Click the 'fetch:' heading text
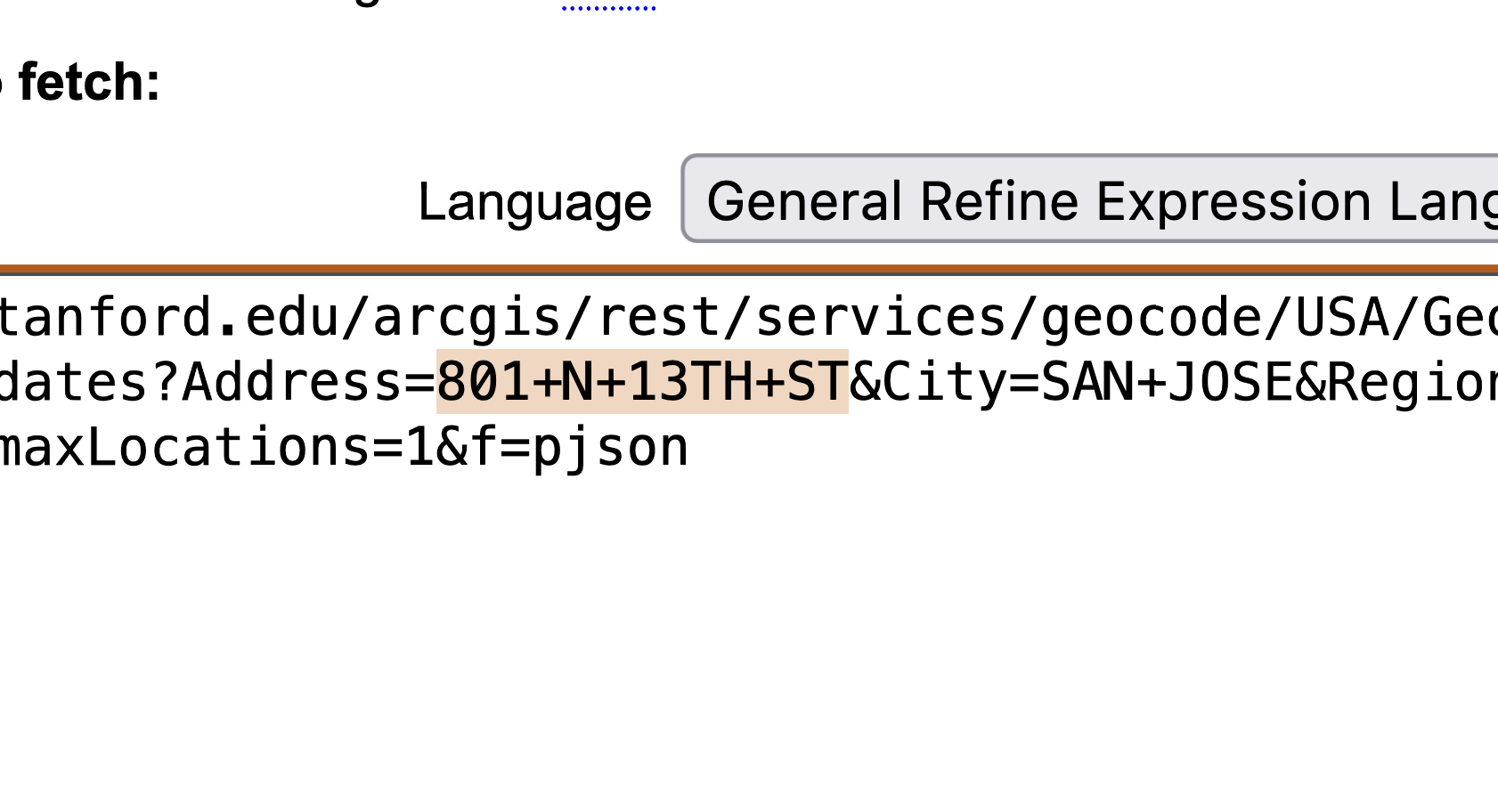This screenshot has height=812, width=1498. coord(89,83)
